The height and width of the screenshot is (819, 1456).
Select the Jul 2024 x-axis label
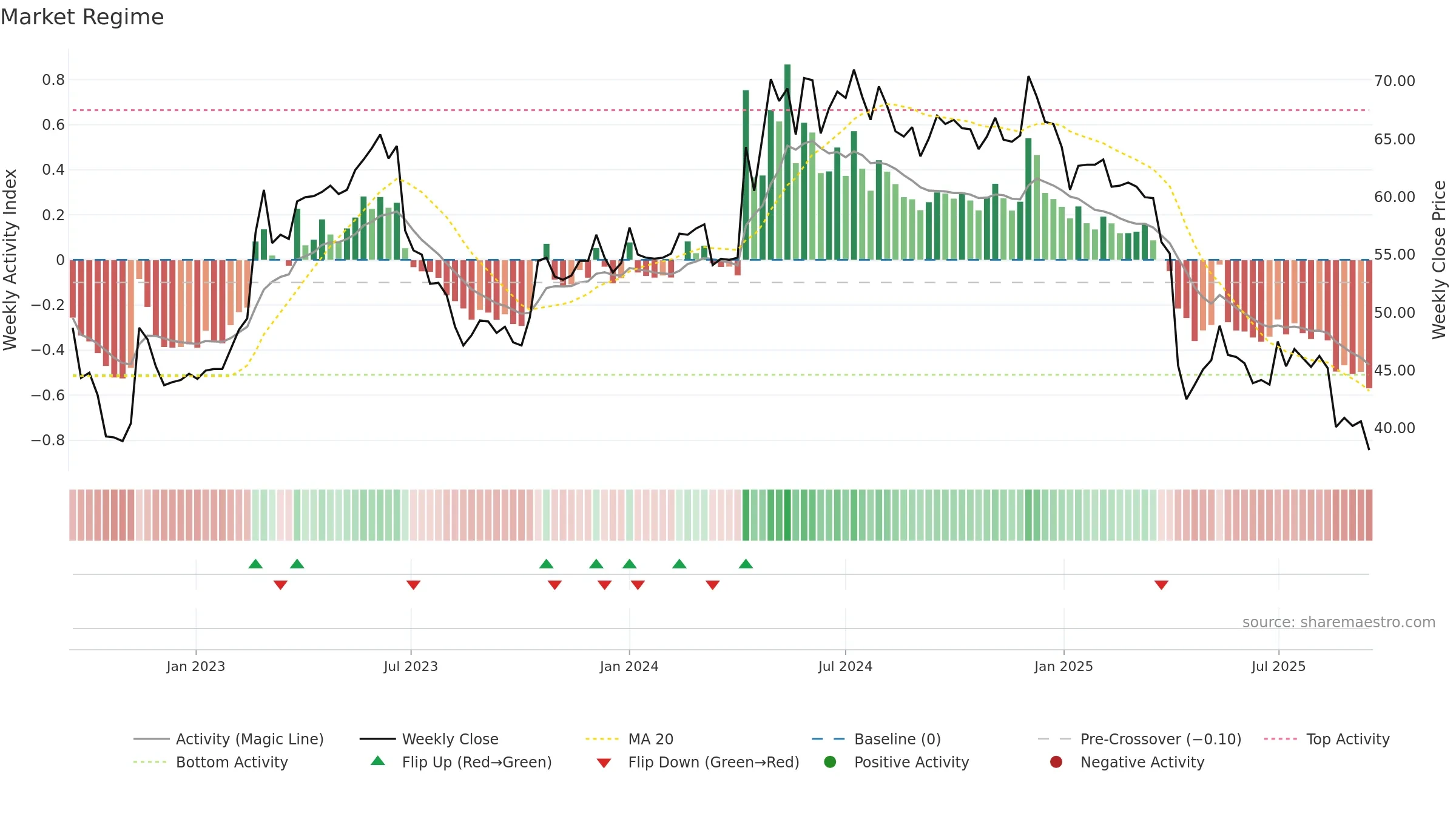pos(845,666)
